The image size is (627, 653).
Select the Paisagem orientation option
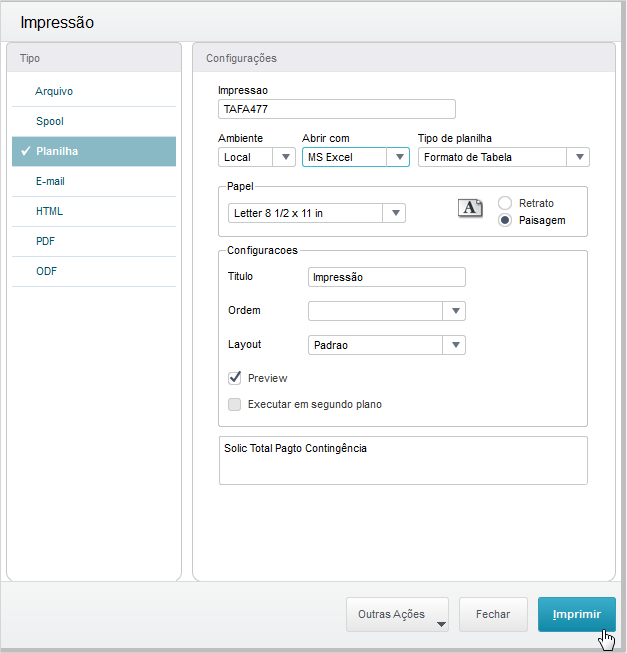(x=506, y=220)
